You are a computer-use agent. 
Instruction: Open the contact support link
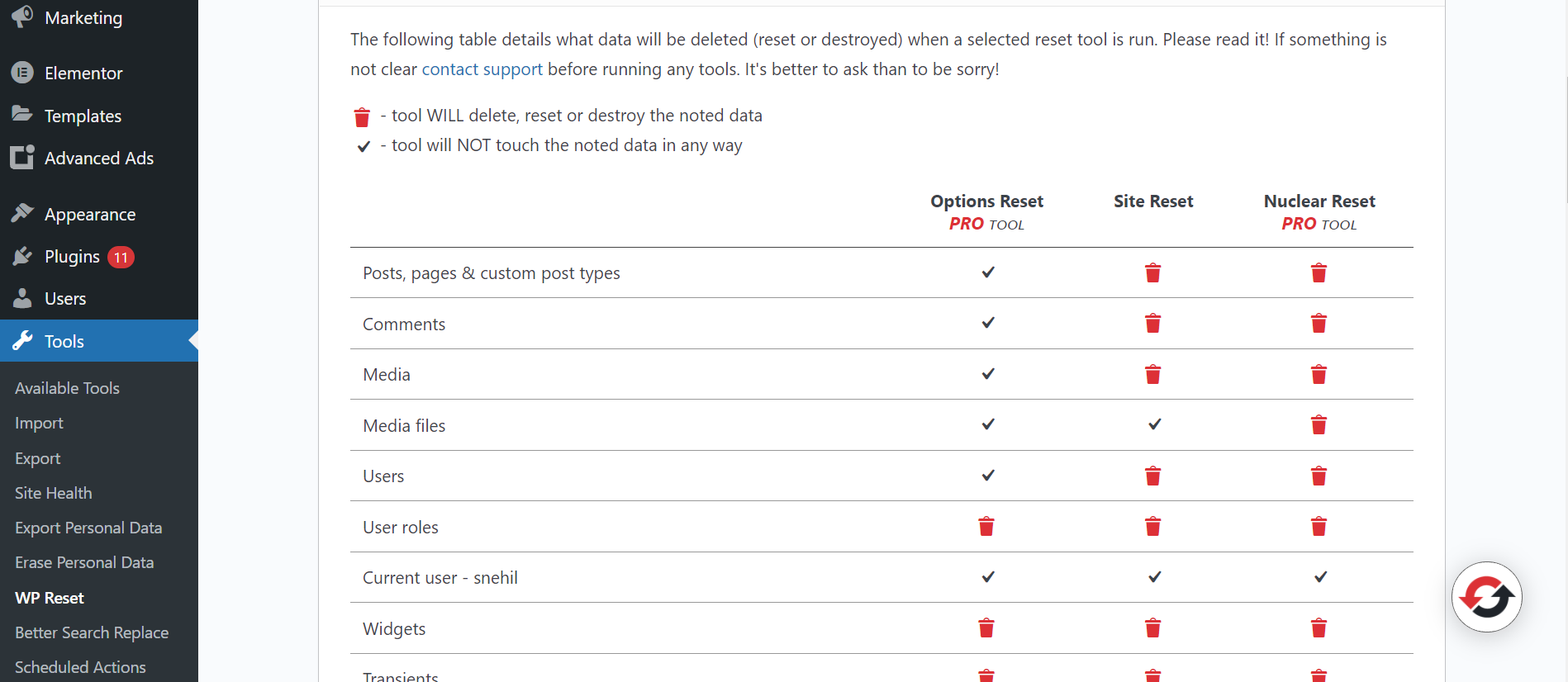coord(482,69)
